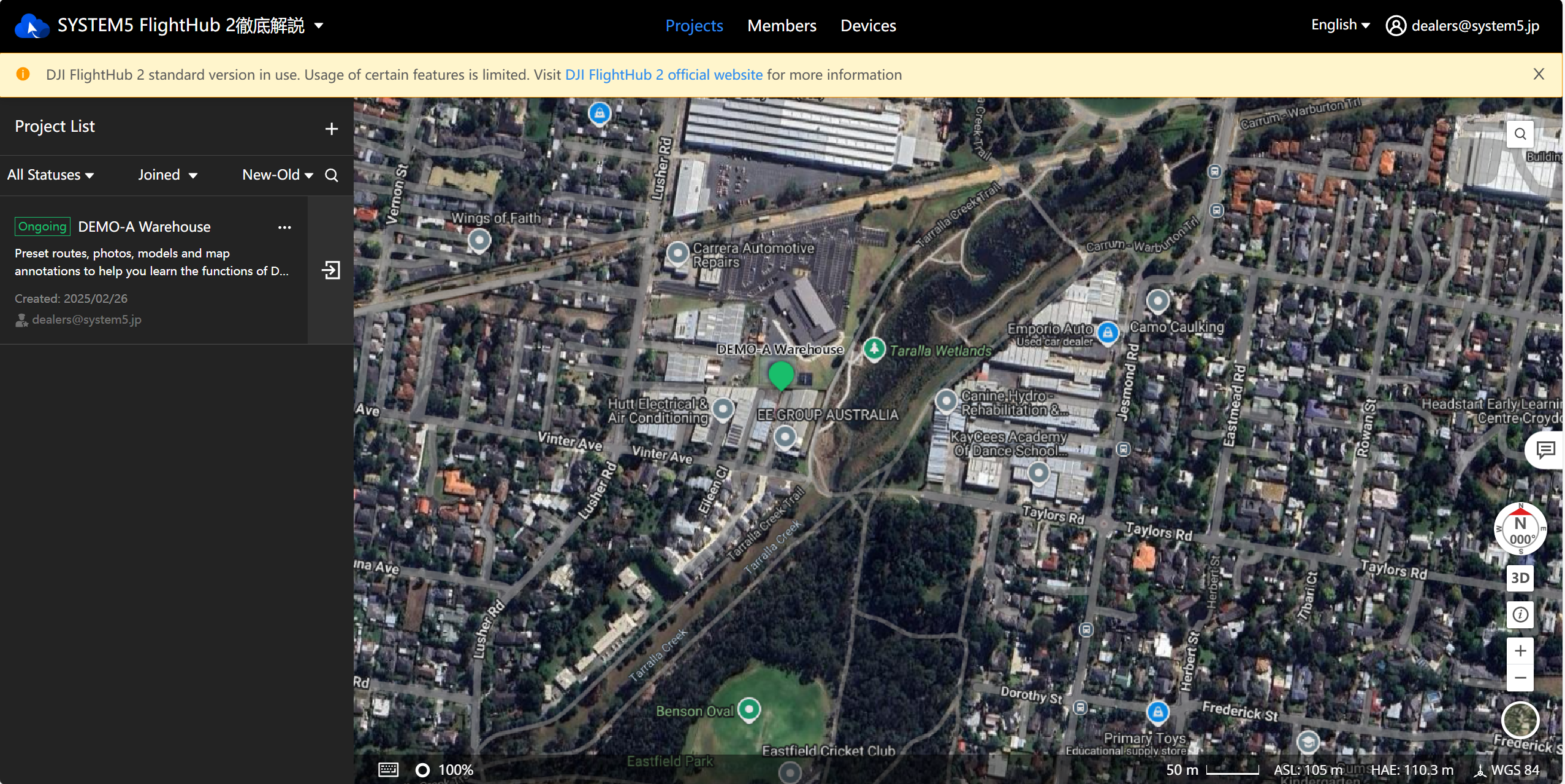The height and width of the screenshot is (784, 1565).
Task: Open the Projects tab
Action: [694, 26]
